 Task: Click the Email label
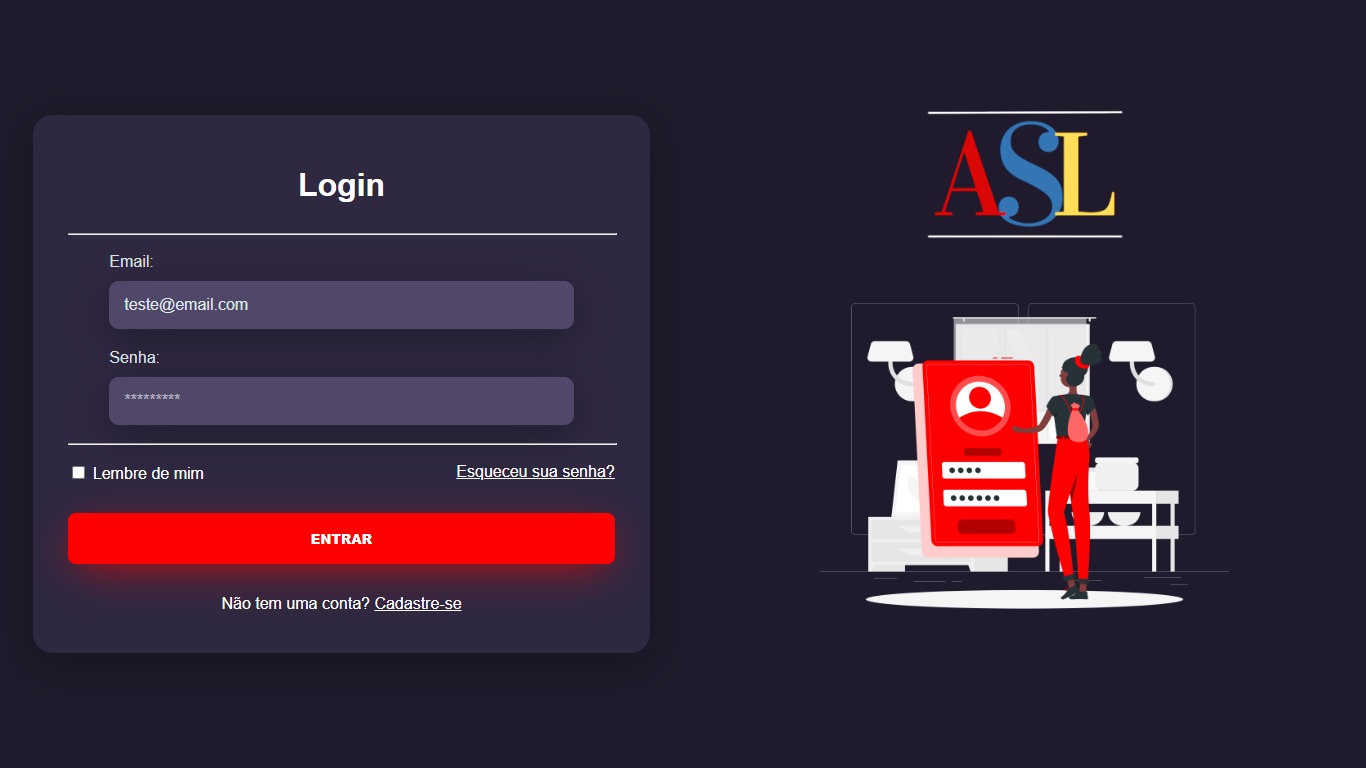coord(131,261)
